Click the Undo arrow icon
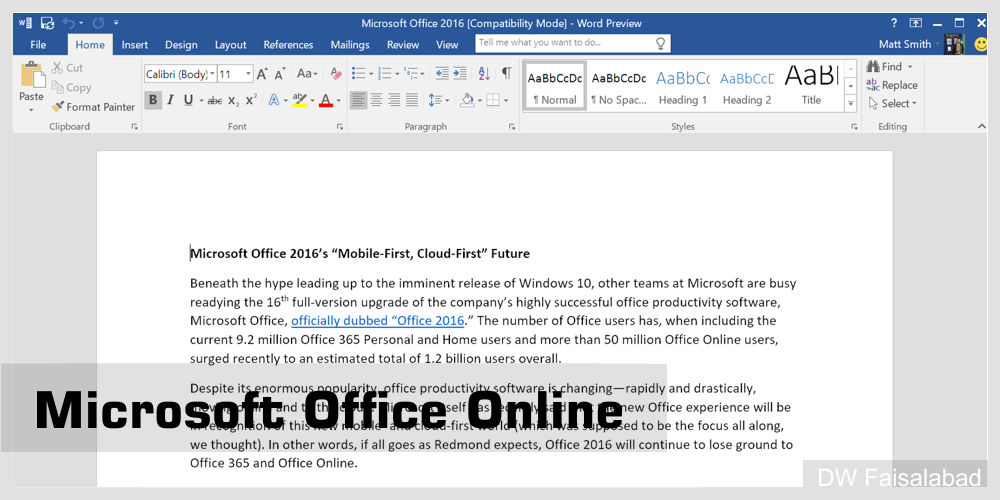 coord(68,23)
